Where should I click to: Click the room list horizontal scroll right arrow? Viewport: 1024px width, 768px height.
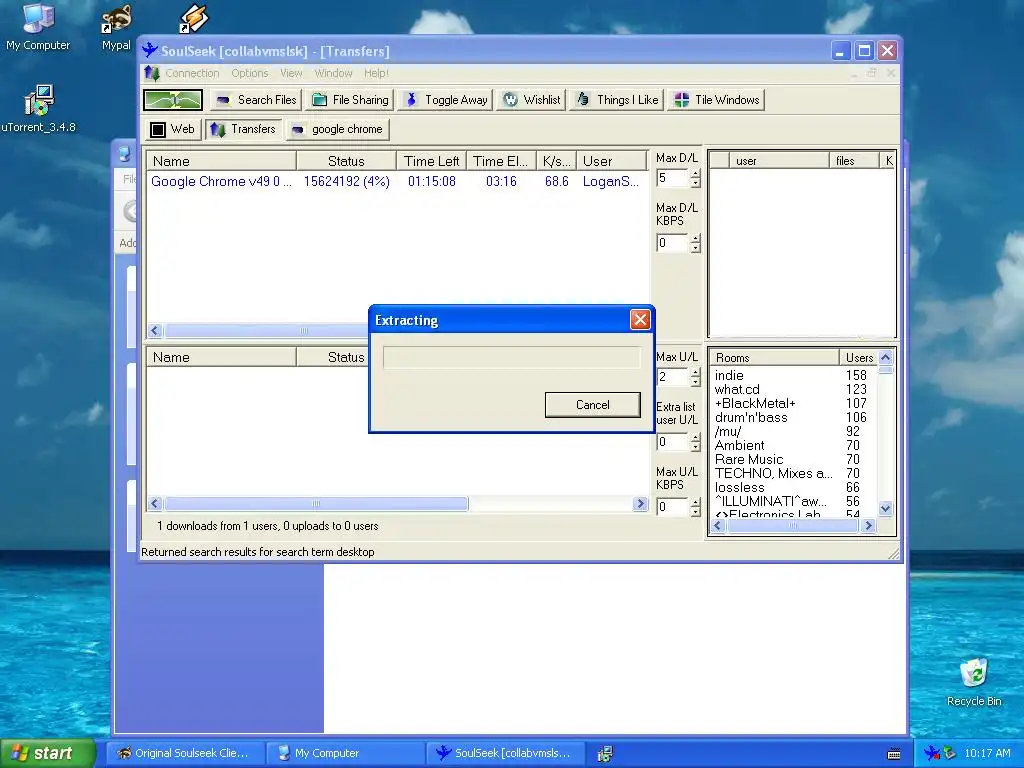click(x=868, y=526)
